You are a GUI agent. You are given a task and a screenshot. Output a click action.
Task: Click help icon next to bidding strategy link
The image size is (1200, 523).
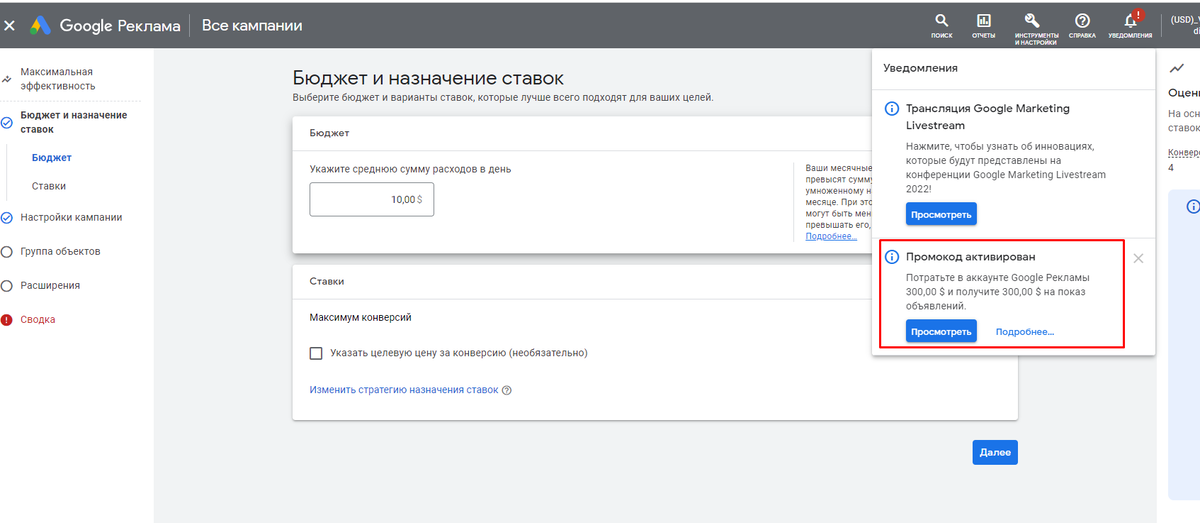(x=507, y=390)
